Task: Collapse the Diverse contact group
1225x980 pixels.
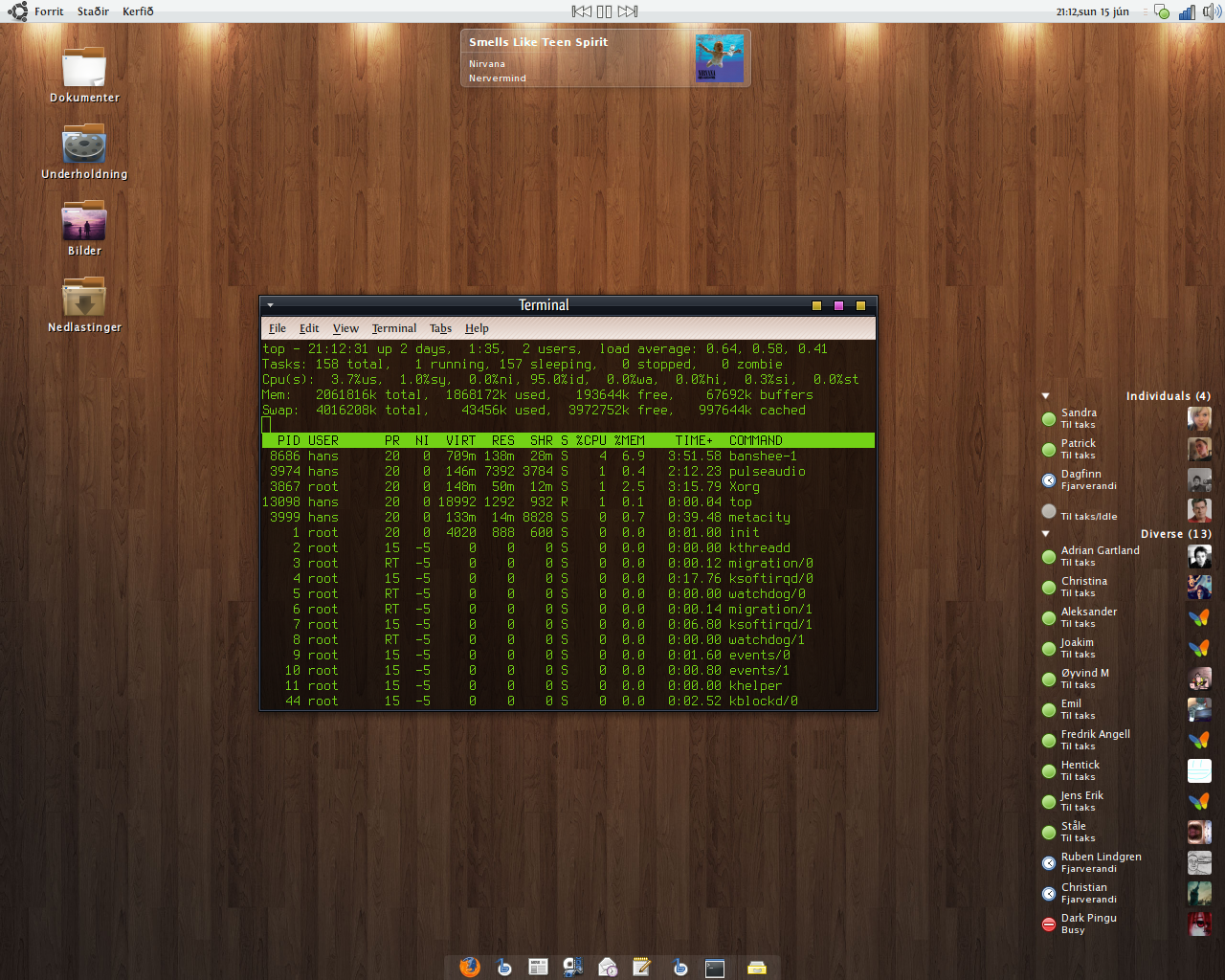Action: tap(1046, 533)
